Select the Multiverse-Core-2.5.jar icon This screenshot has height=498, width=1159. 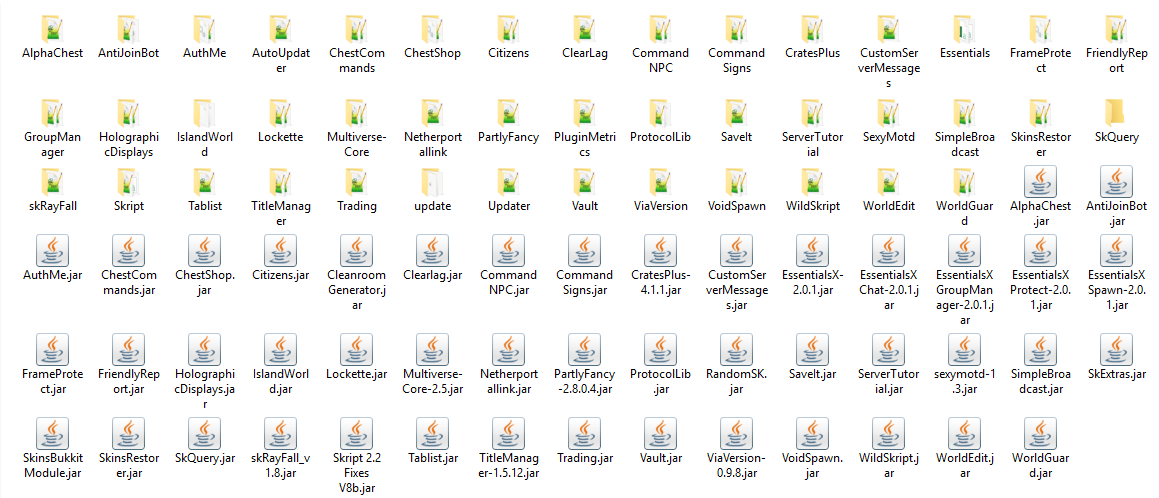(433, 349)
